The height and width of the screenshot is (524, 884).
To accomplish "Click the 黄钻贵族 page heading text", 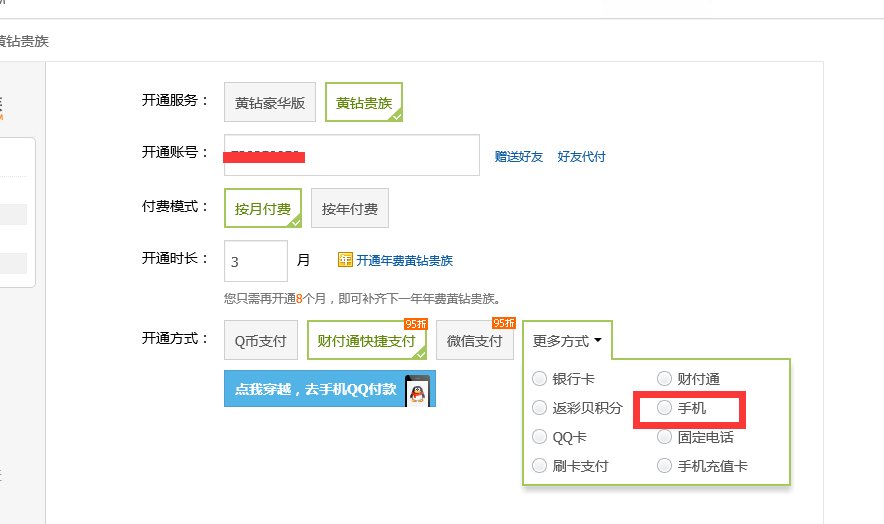I will 24,41.
